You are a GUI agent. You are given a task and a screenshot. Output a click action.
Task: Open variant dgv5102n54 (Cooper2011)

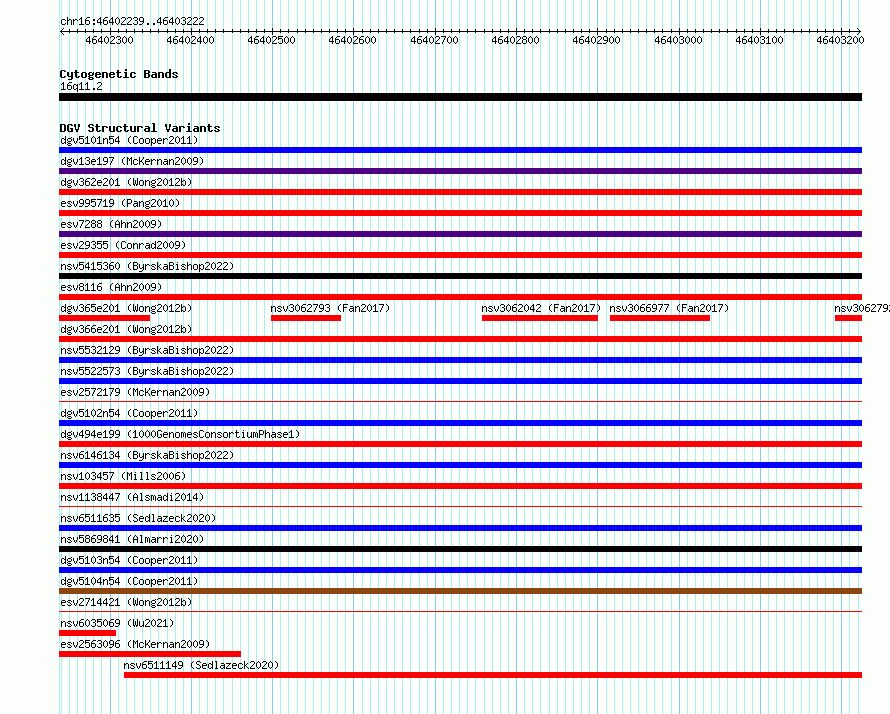(129, 413)
